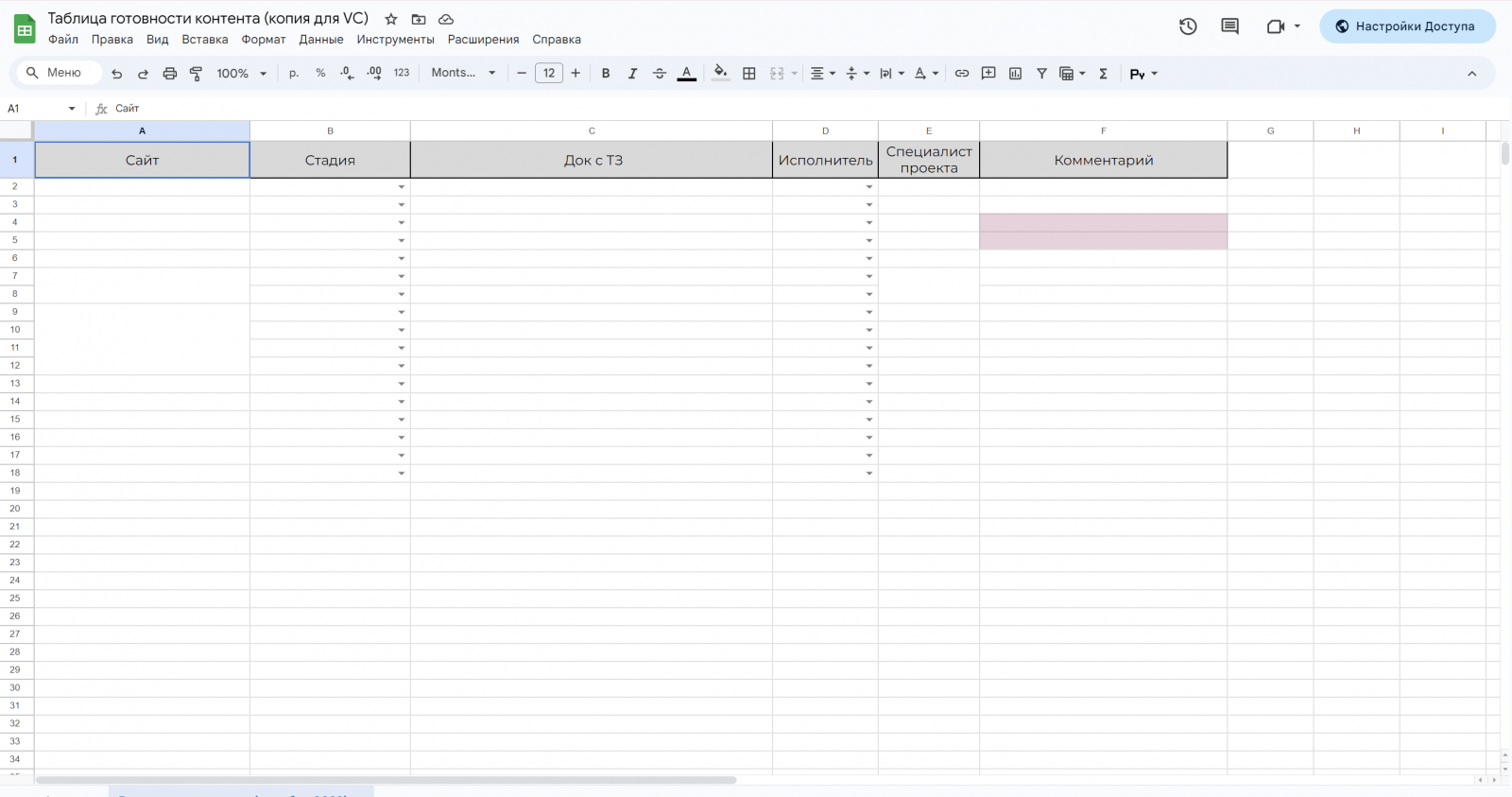Open the Вид menu
Viewport: 1512px width, 797px height.
click(x=158, y=40)
